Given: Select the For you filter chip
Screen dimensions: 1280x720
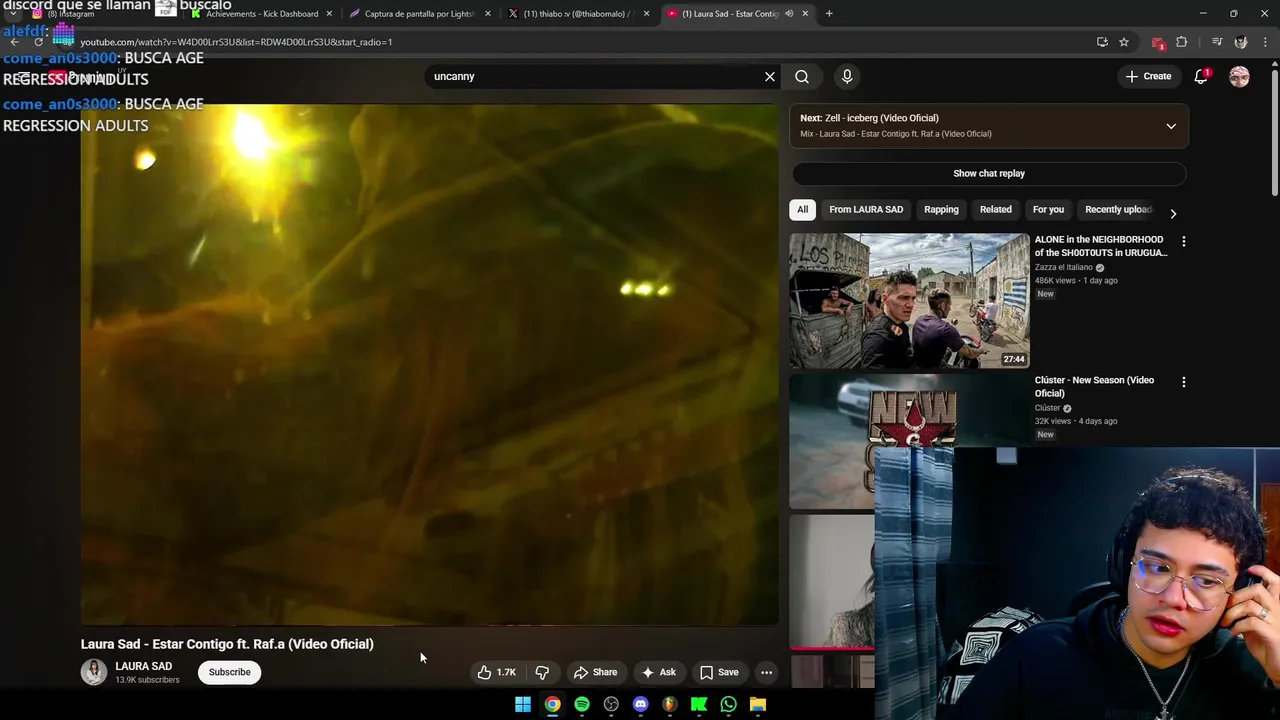Looking at the screenshot, I should (x=1048, y=209).
